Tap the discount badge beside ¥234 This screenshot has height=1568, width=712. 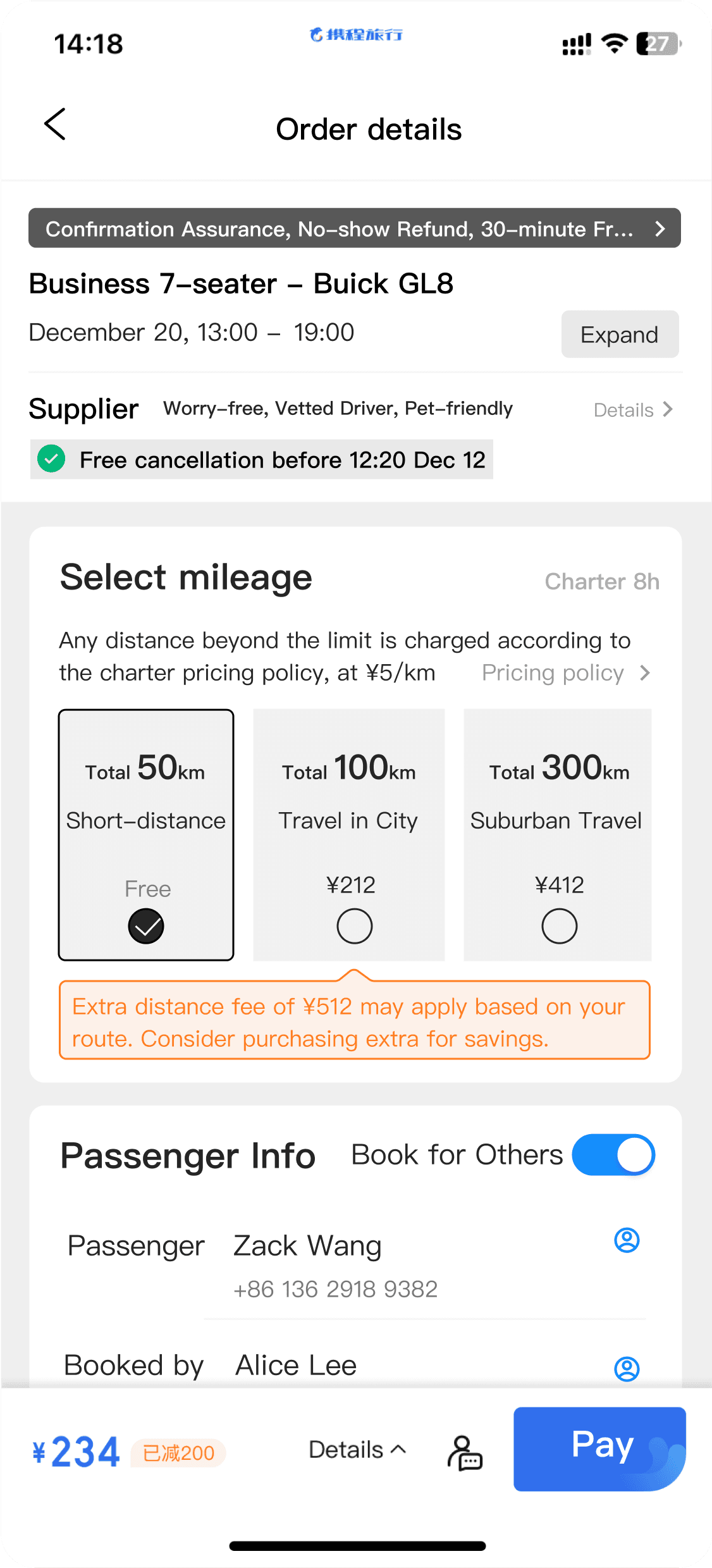[178, 1453]
